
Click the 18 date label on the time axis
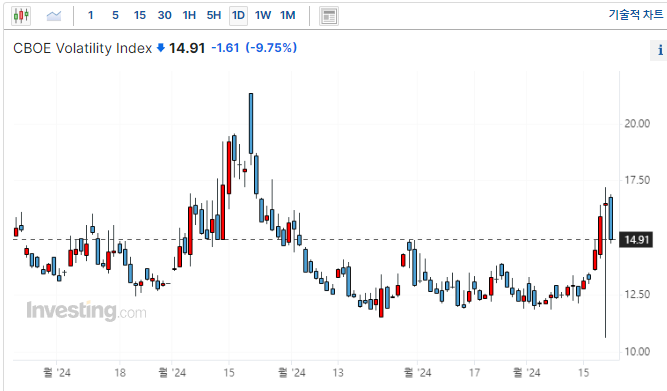click(x=120, y=373)
